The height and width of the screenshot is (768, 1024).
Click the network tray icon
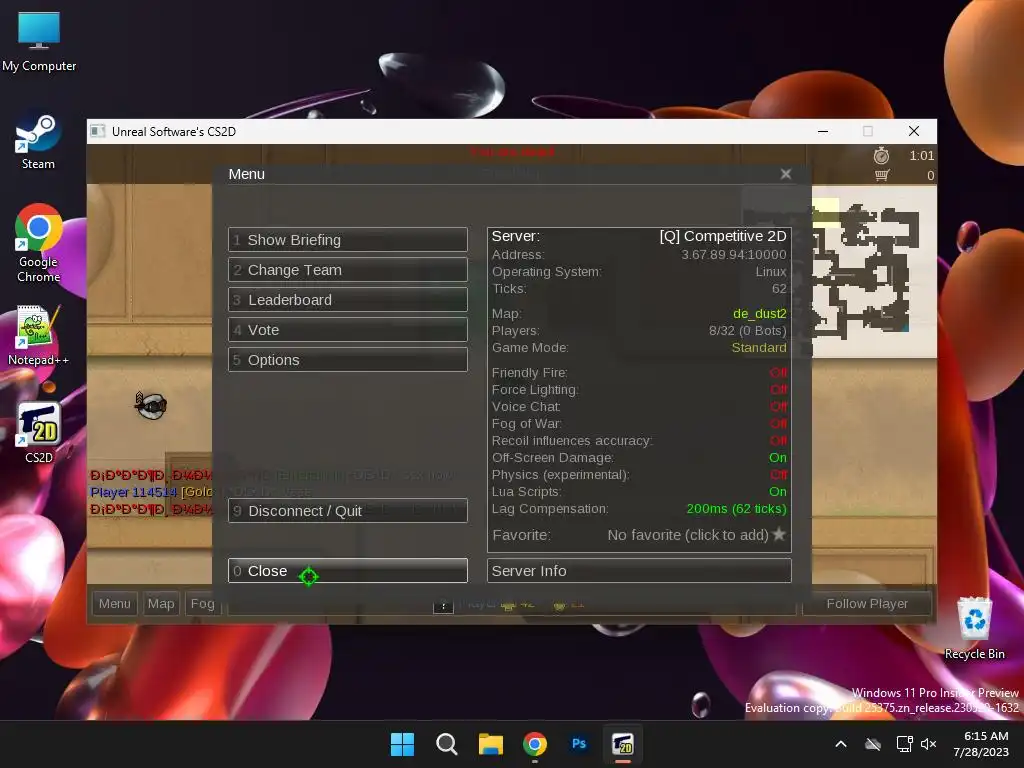[x=904, y=744]
